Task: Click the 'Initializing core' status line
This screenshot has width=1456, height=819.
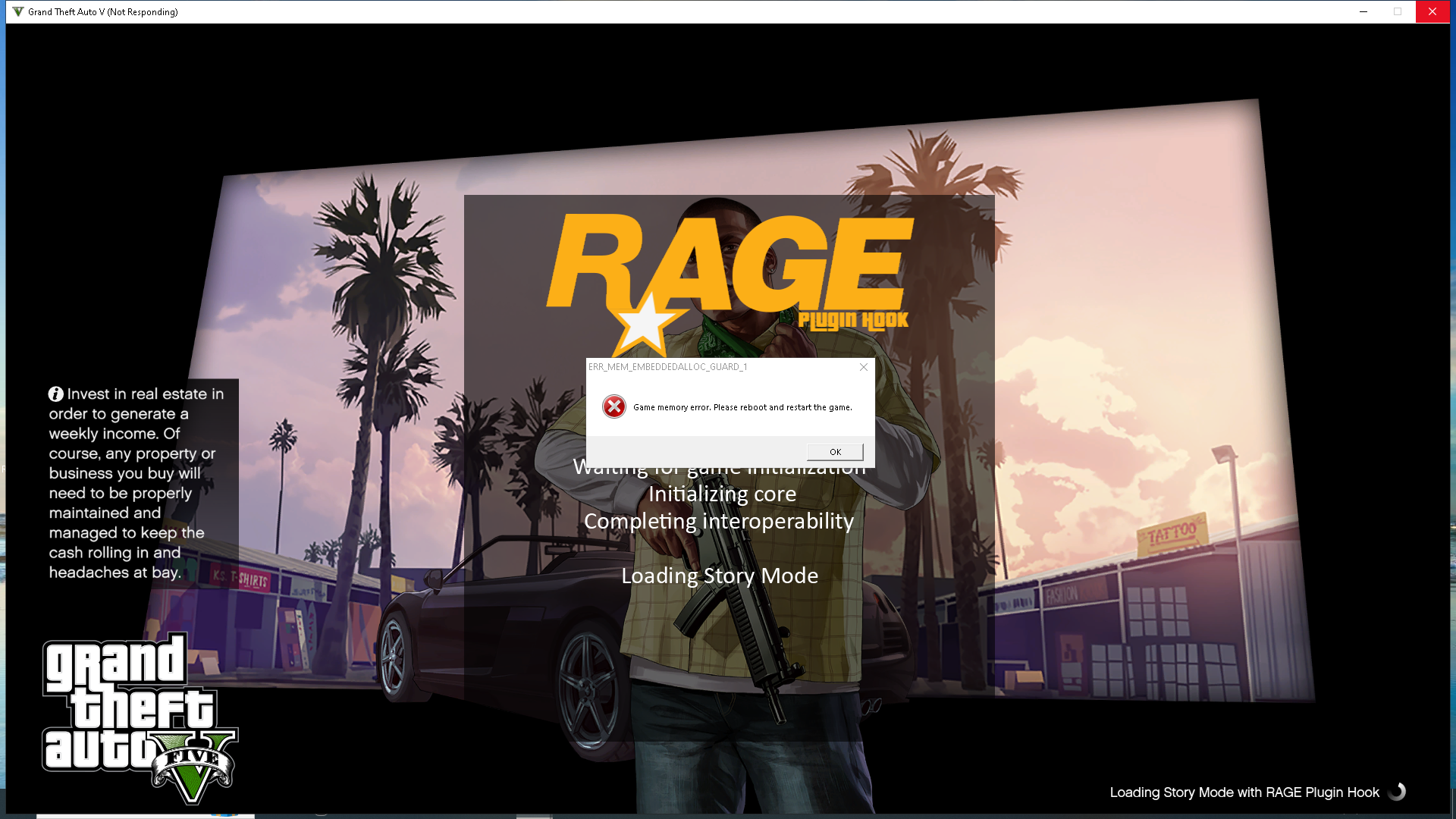Action: (722, 494)
